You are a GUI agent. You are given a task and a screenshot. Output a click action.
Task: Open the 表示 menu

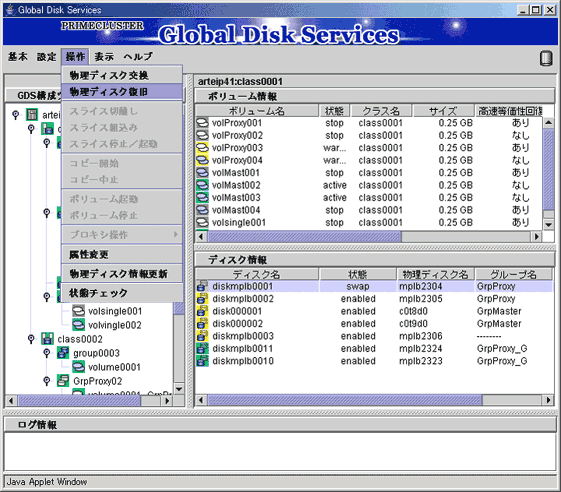coord(104,57)
